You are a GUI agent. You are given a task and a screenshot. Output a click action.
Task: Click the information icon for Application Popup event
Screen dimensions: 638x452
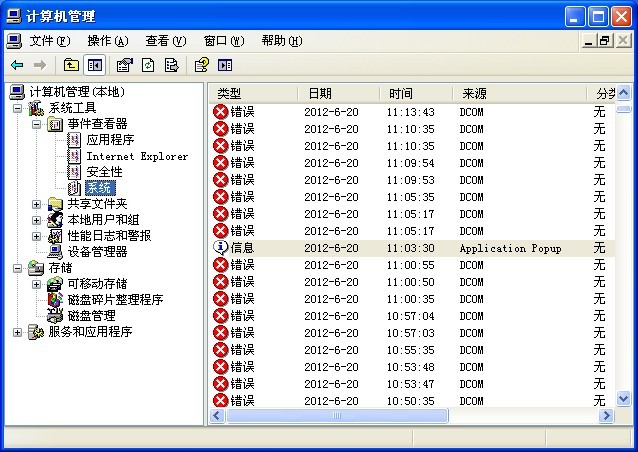[x=221, y=247]
